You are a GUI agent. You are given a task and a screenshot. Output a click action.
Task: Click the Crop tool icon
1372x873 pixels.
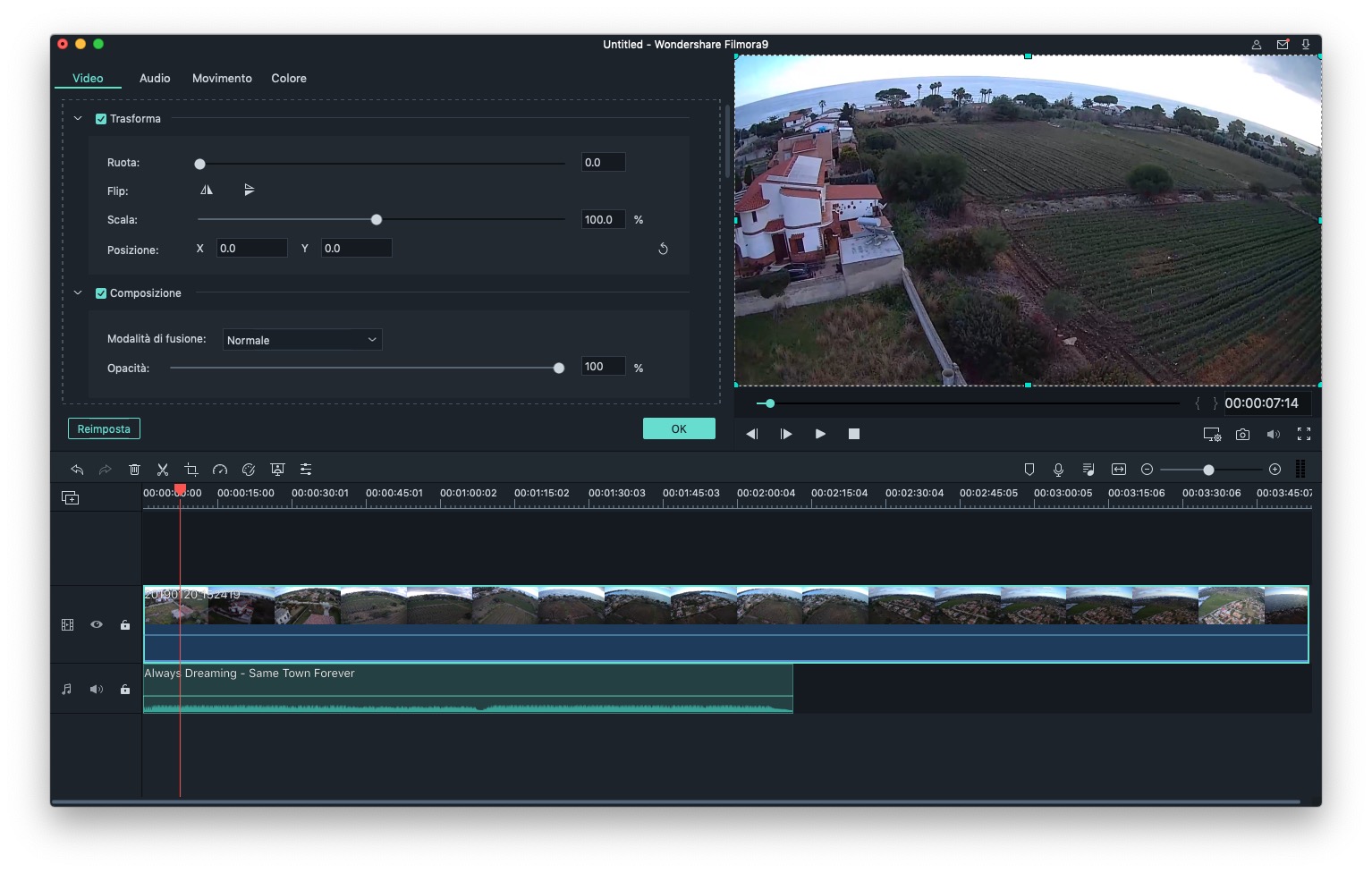[191, 469]
